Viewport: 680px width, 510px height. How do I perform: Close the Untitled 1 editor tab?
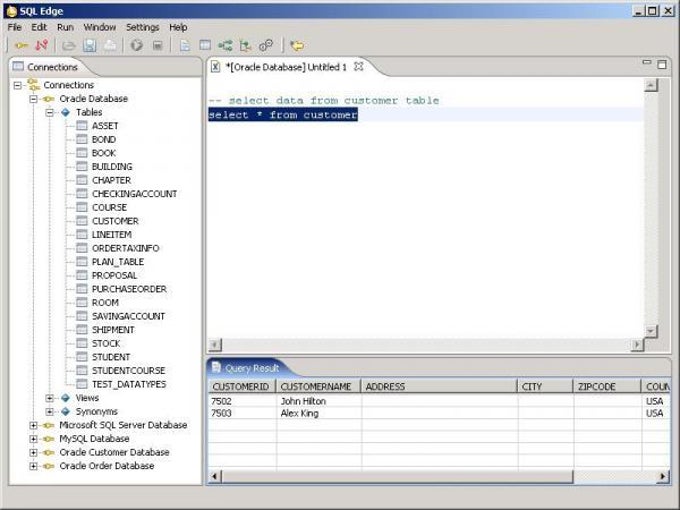[358, 67]
